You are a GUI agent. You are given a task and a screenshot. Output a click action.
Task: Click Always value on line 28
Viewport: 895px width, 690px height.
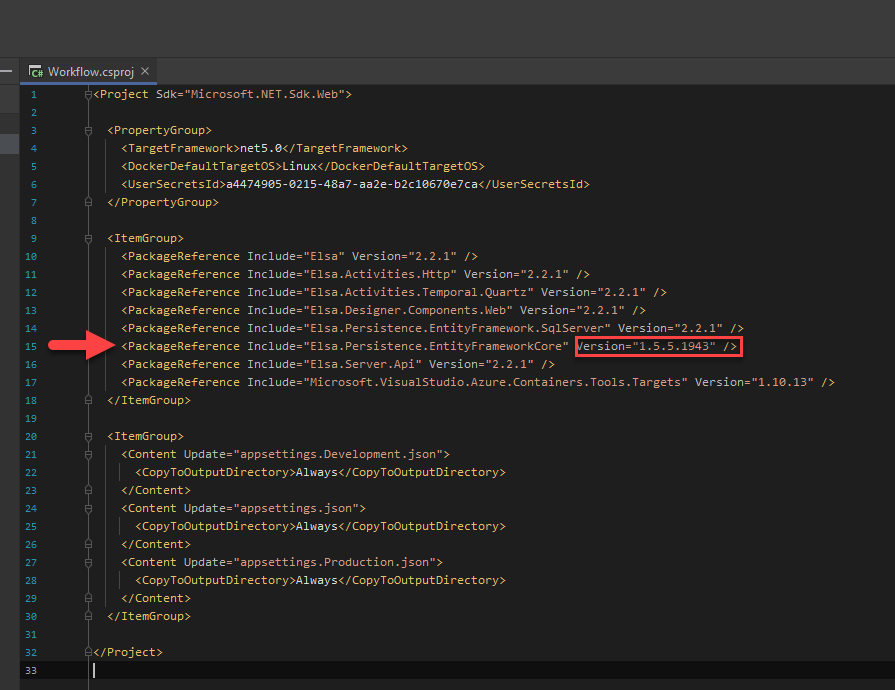pos(317,580)
